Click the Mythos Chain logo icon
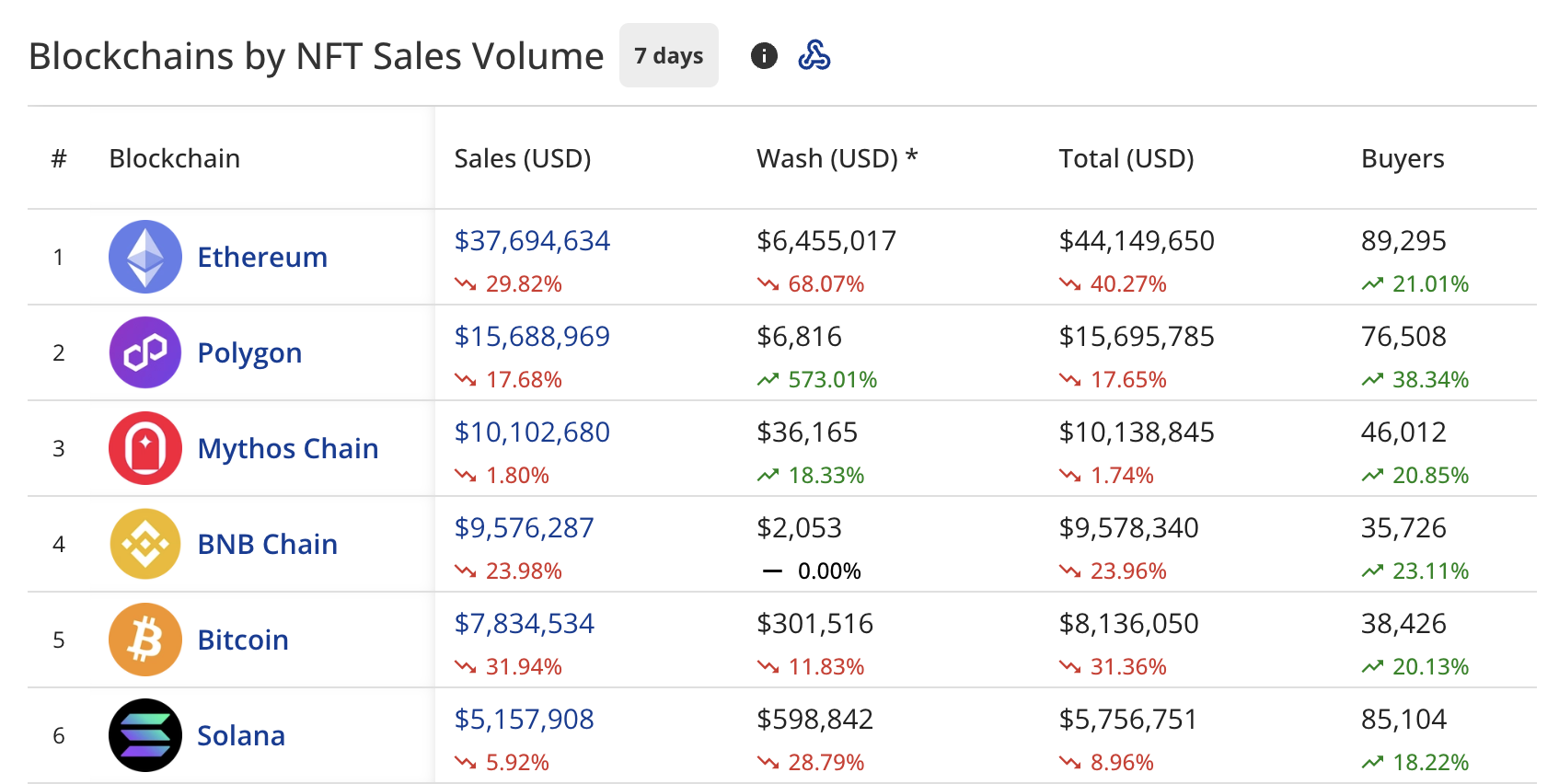This screenshot has width=1559, height=784. [x=145, y=448]
